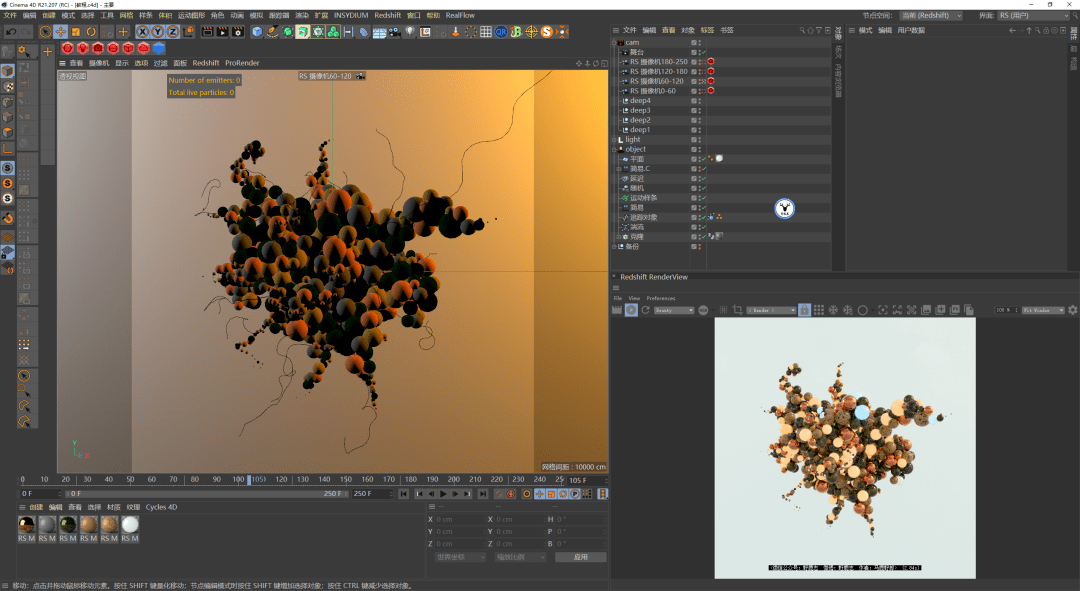
Task: Click the Render to Picture Viewer icon
Action: 222,33
